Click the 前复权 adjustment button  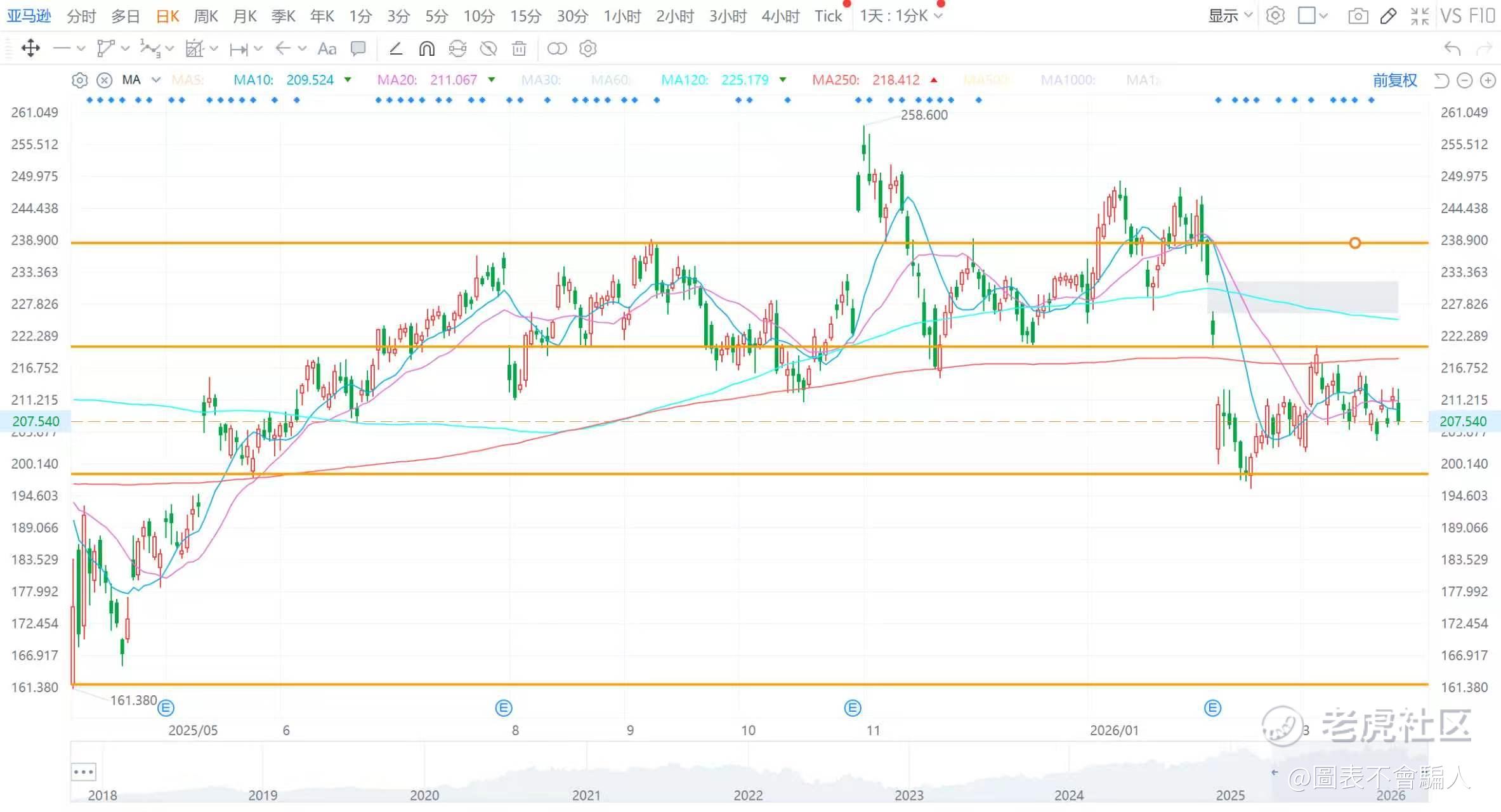[x=1394, y=80]
